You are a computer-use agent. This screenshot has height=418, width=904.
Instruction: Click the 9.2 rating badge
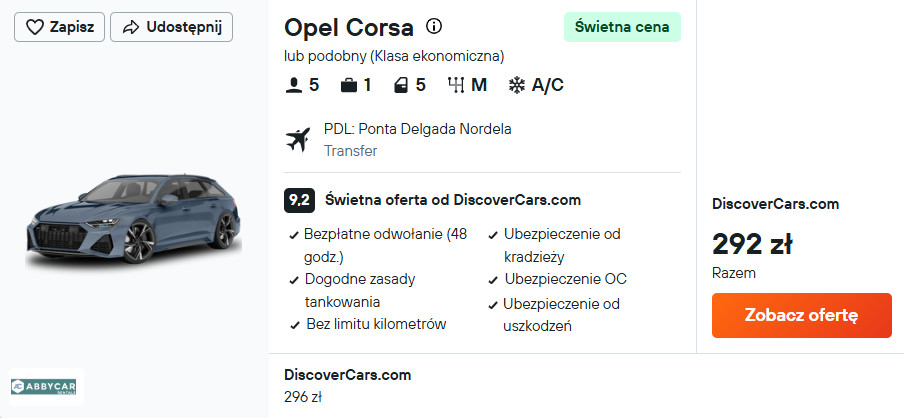299,200
